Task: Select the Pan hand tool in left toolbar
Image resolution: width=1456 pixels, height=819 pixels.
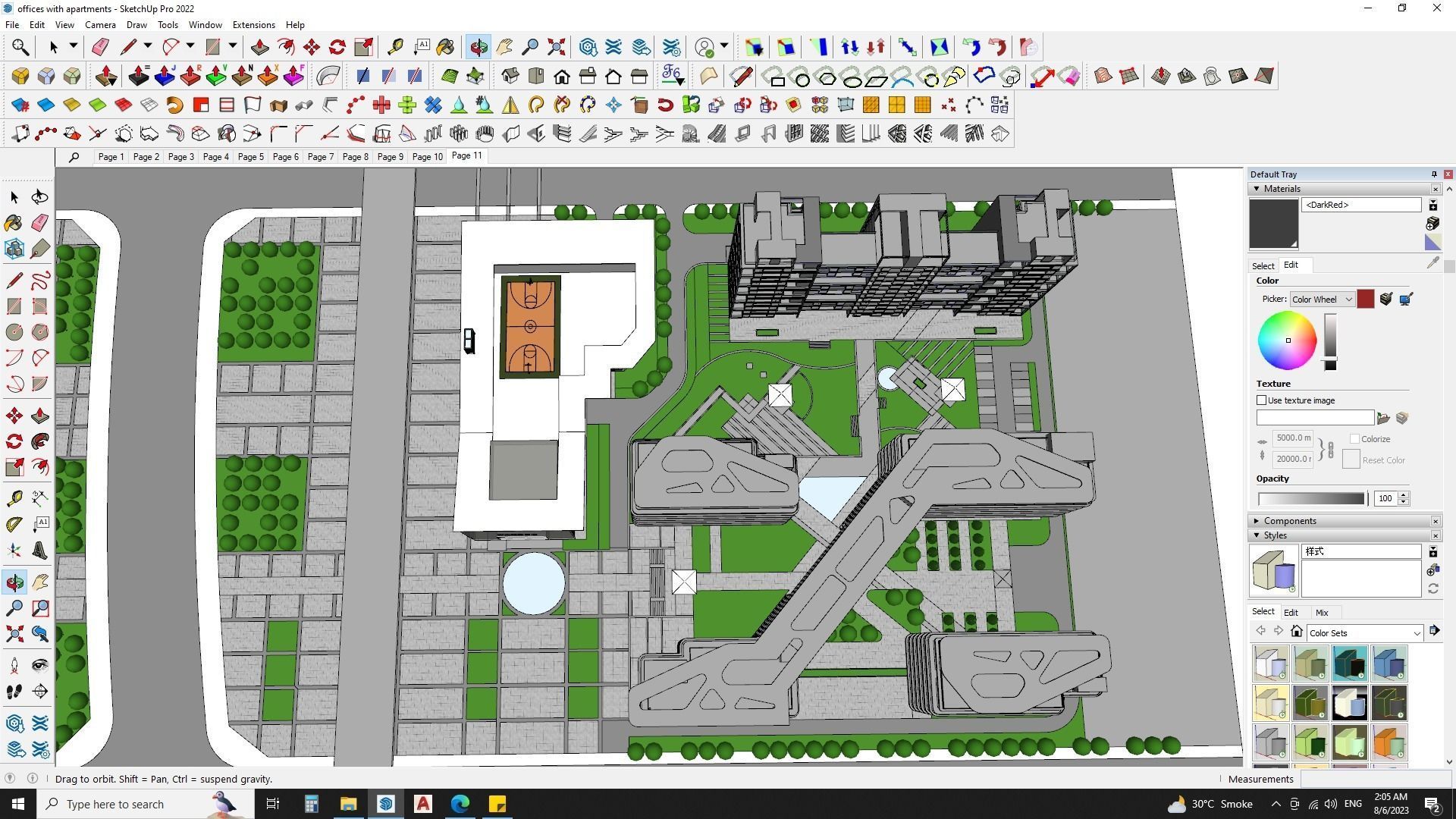Action: coord(40,582)
